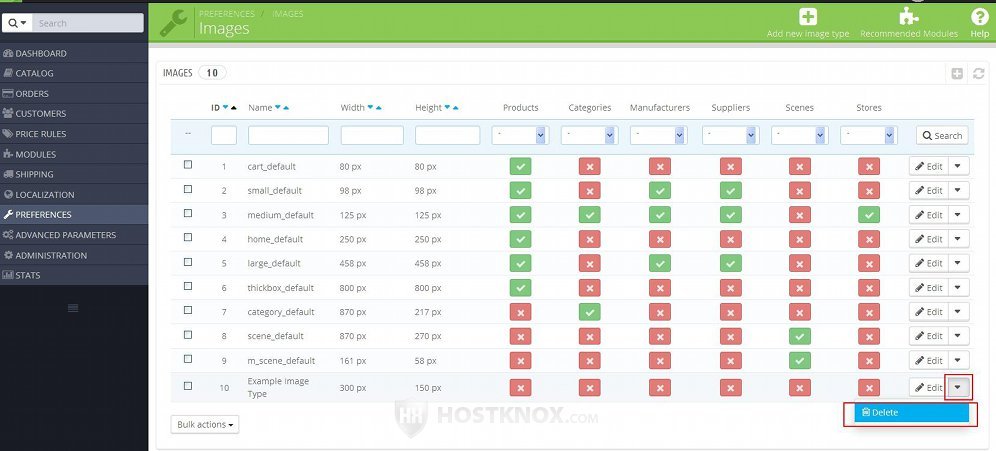Edit the category_default image type
Image resolution: width=996 pixels, height=451 pixels.
[929, 312]
